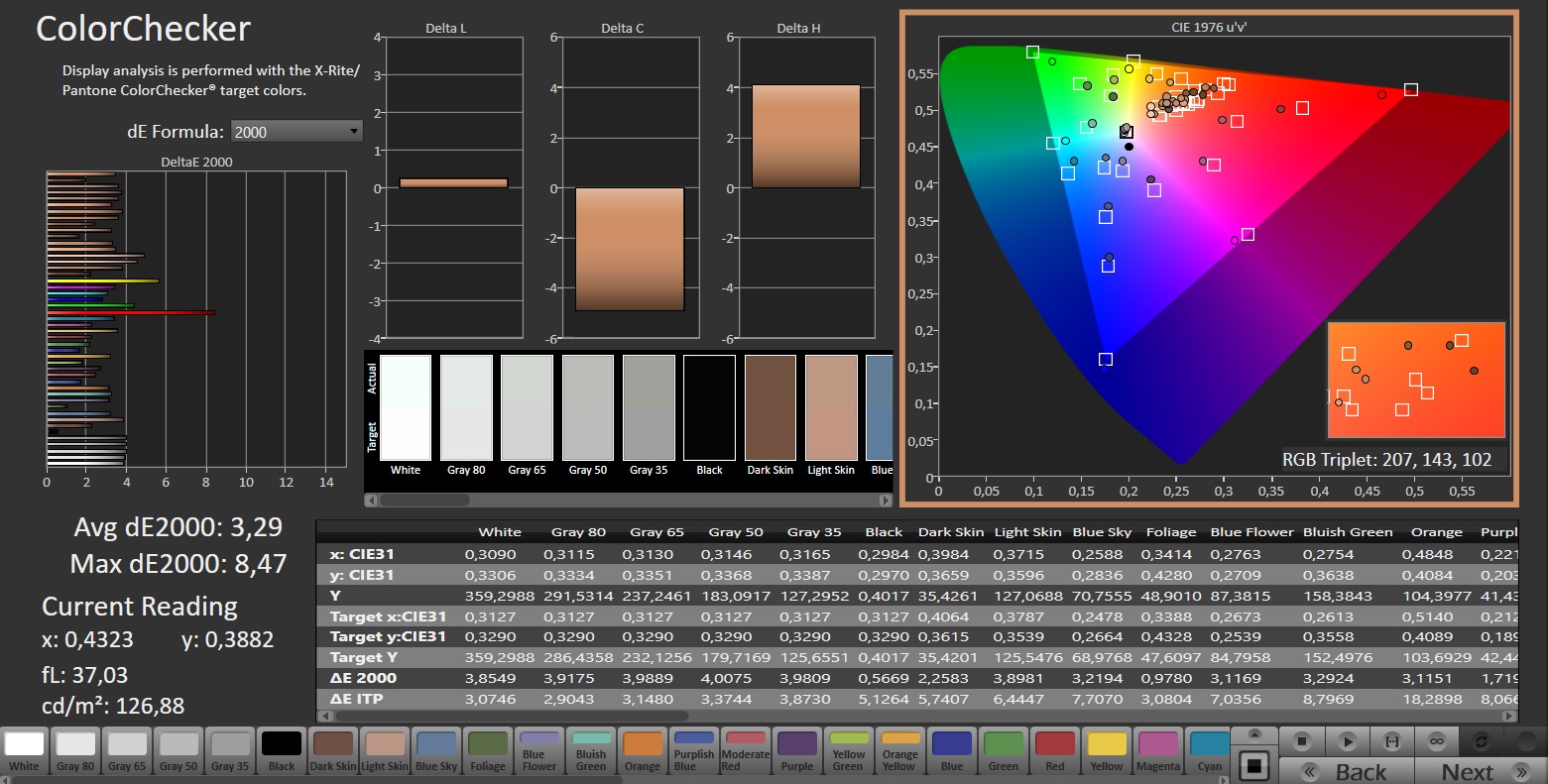
Task: Open the dE Formula dropdown
Action: point(296,132)
